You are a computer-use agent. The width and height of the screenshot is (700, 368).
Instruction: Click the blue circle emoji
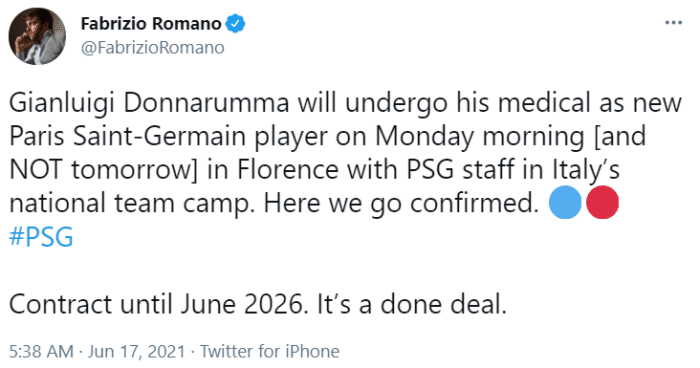point(565,202)
